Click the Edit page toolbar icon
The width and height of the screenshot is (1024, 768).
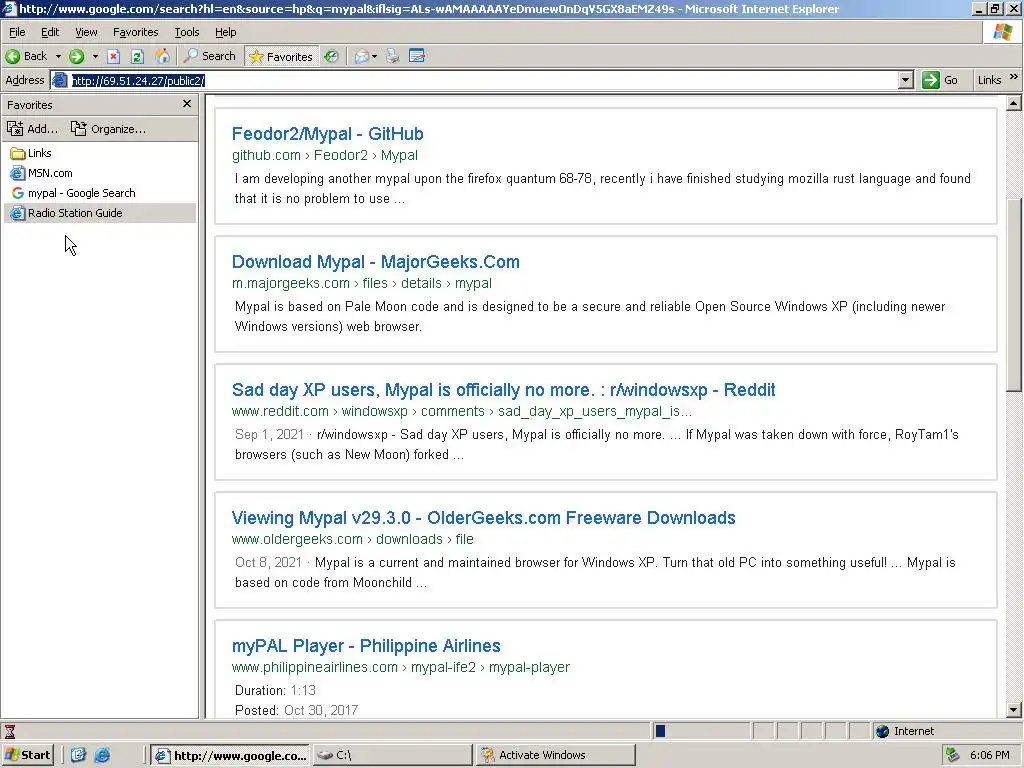(x=417, y=56)
